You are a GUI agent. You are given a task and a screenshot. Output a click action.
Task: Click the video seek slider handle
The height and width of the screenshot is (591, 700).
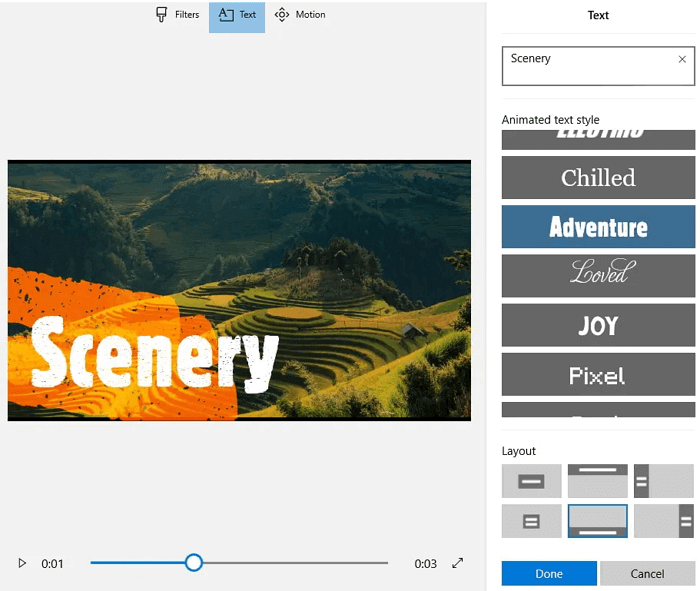(x=194, y=563)
